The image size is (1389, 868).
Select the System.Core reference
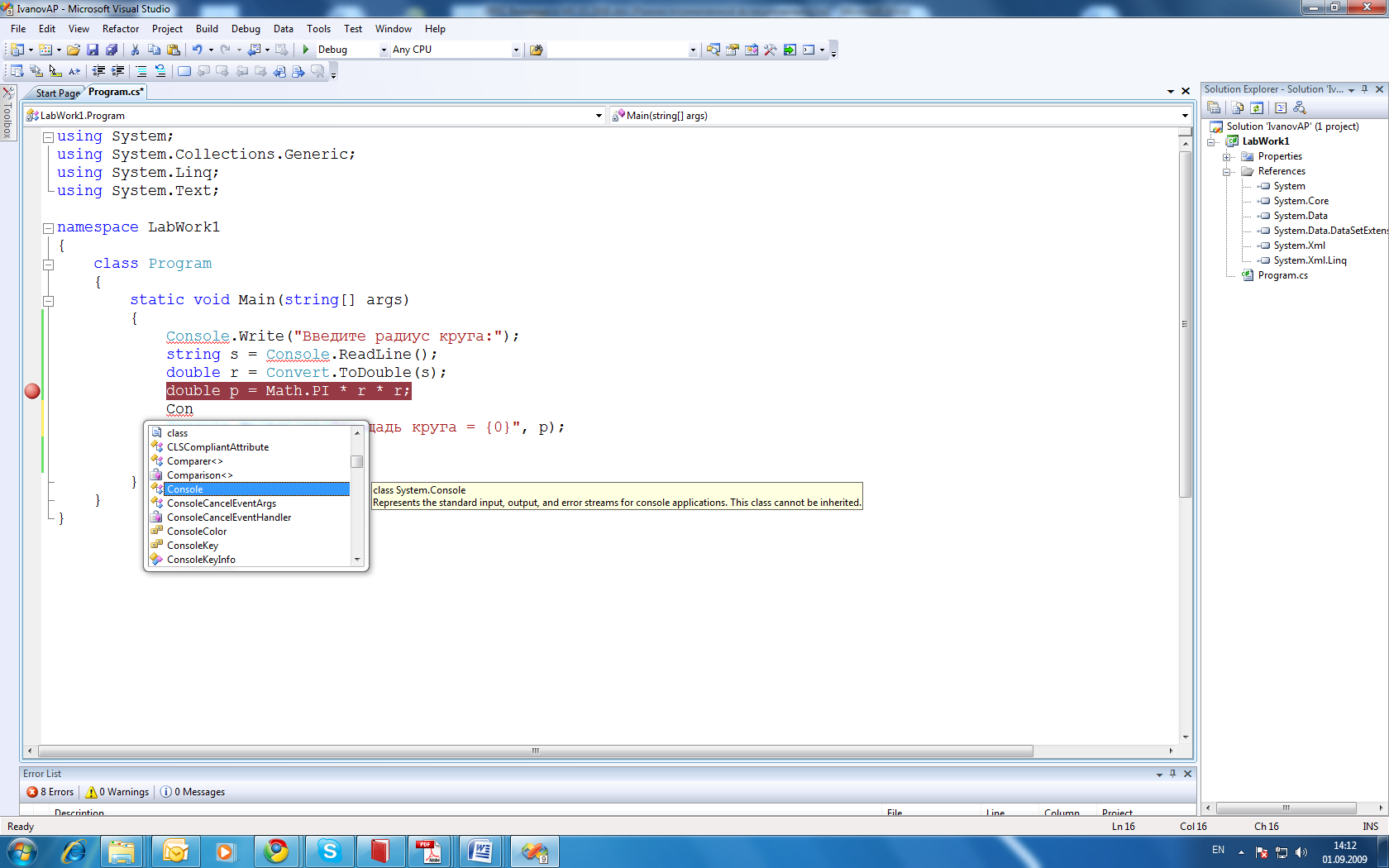[1301, 201]
